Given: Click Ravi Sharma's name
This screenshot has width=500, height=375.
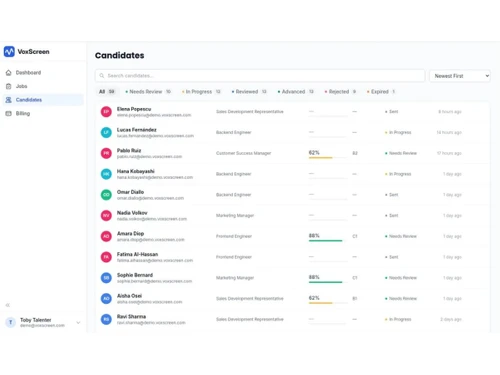Looking at the screenshot, I should (131, 317).
